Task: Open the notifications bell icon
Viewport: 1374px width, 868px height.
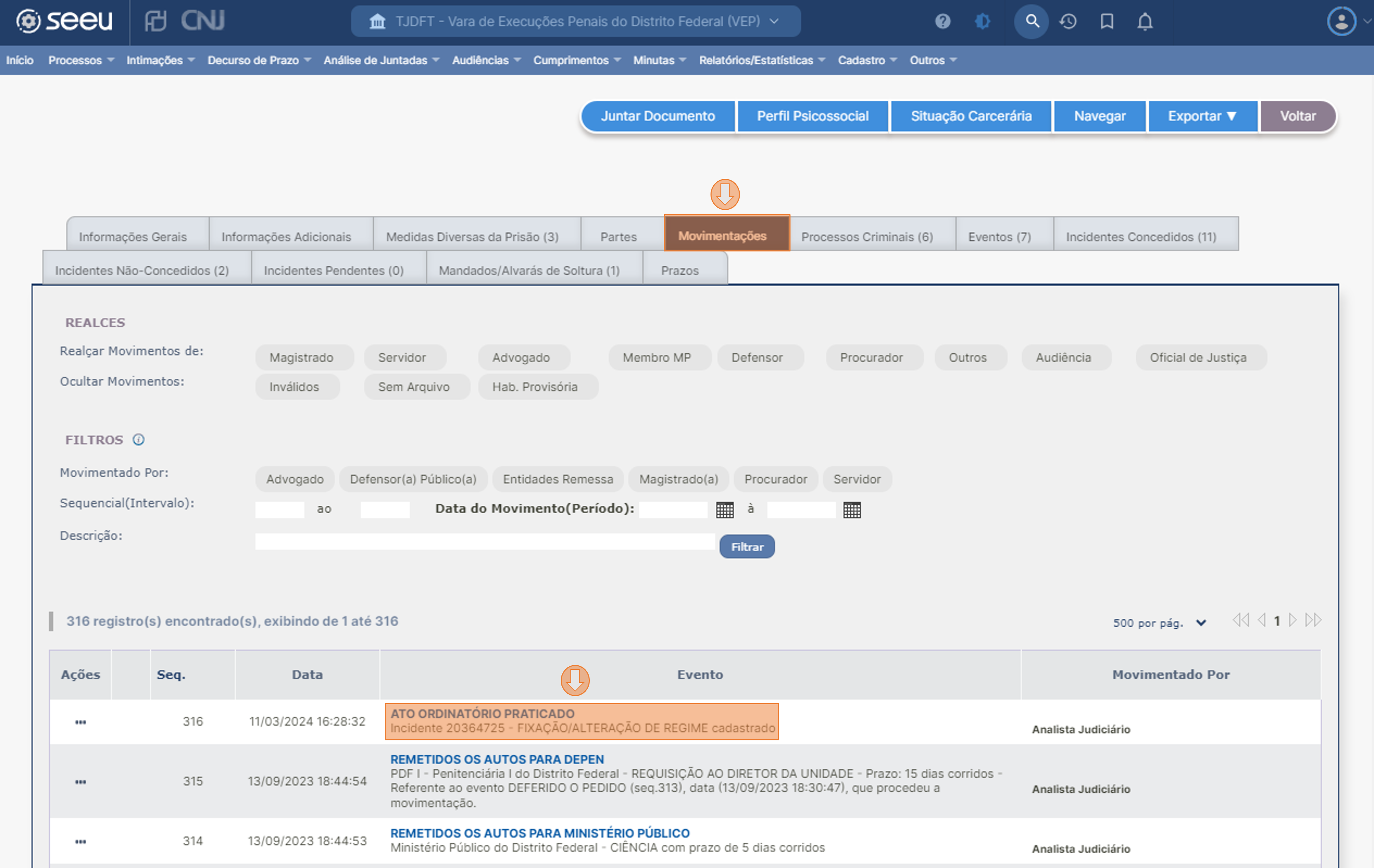Action: [1145, 22]
